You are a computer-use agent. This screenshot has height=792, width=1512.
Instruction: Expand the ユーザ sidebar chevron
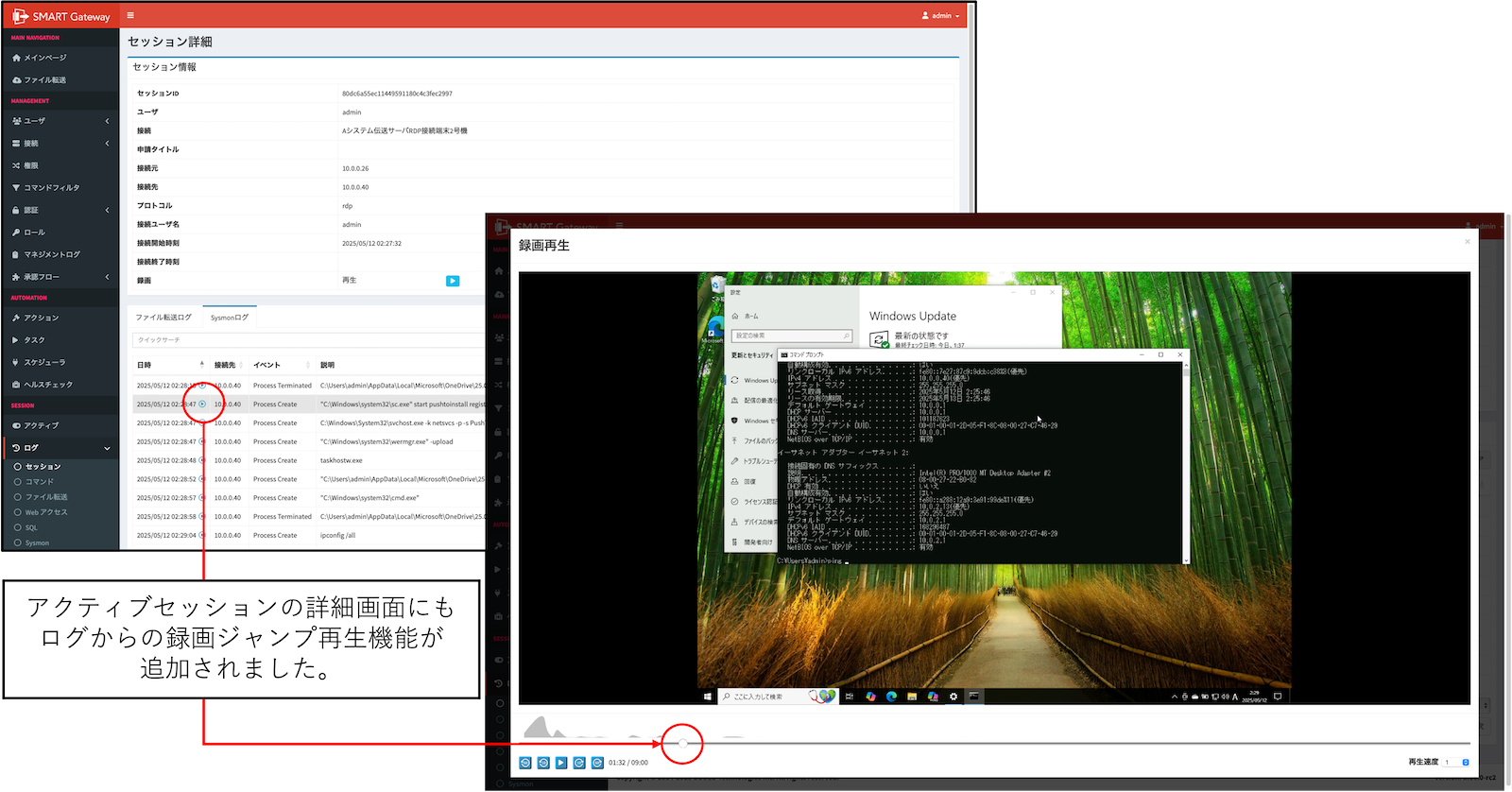pyautogui.click(x=107, y=121)
